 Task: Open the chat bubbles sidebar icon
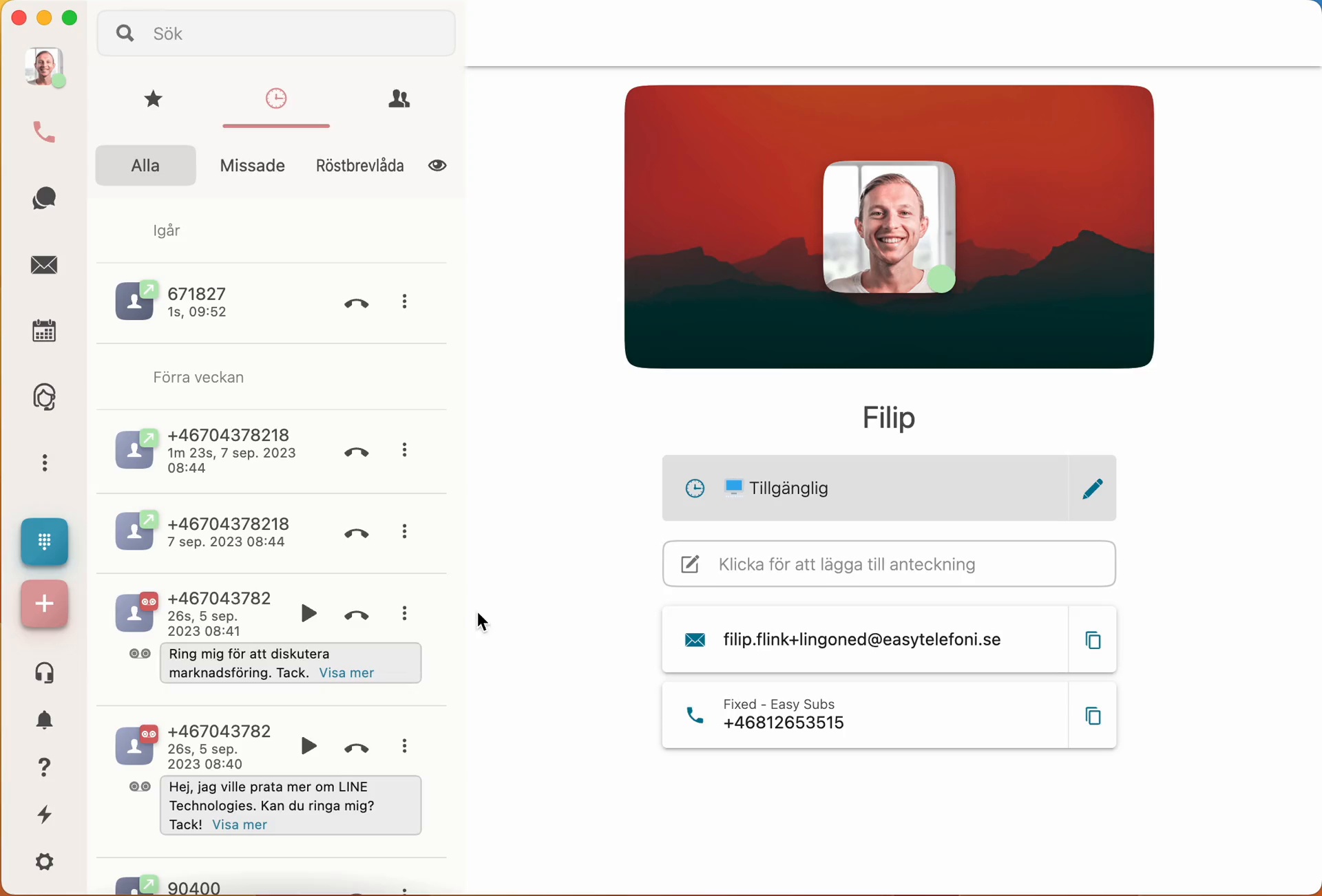45,200
